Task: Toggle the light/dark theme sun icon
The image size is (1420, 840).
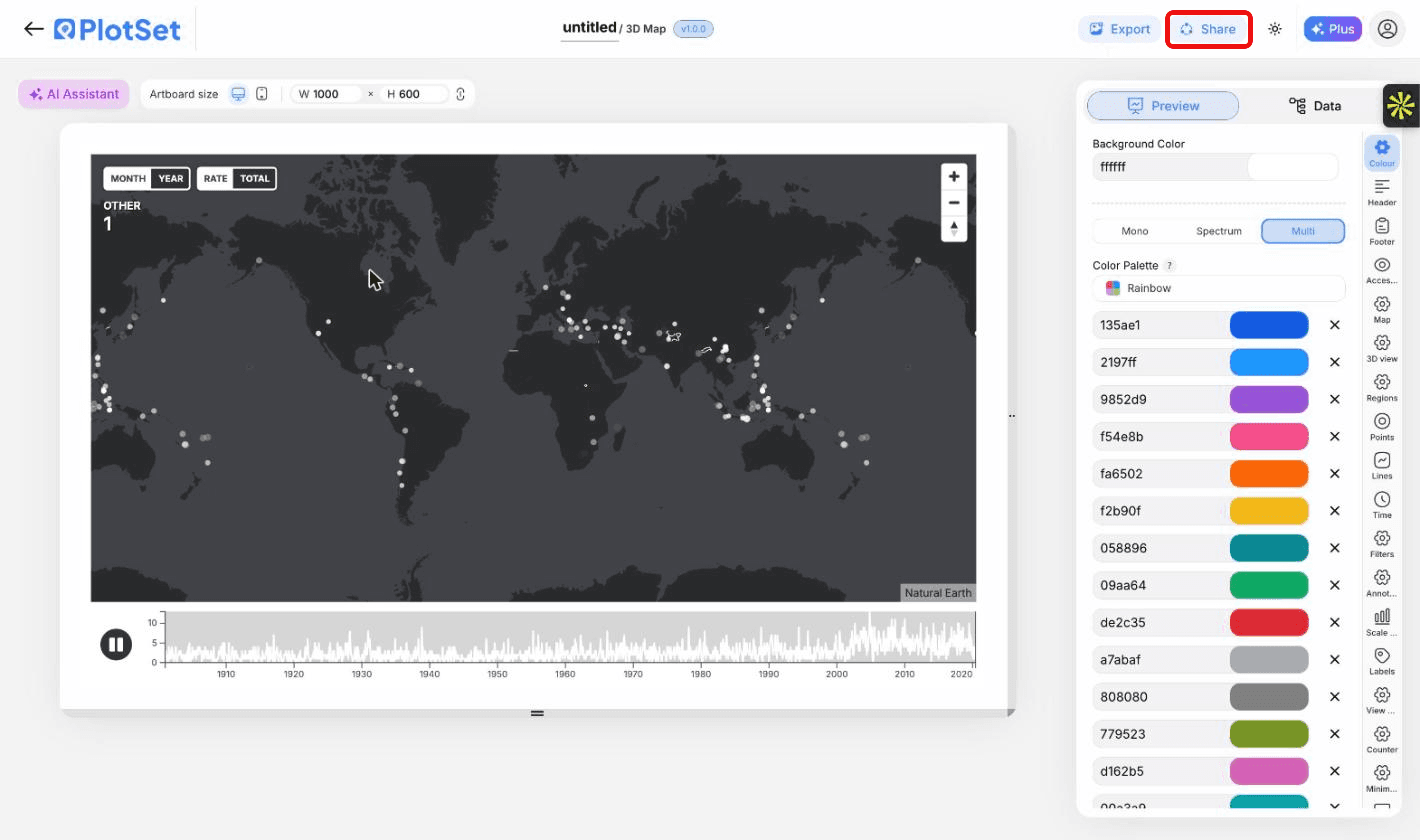Action: pyautogui.click(x=1275, y=29)
